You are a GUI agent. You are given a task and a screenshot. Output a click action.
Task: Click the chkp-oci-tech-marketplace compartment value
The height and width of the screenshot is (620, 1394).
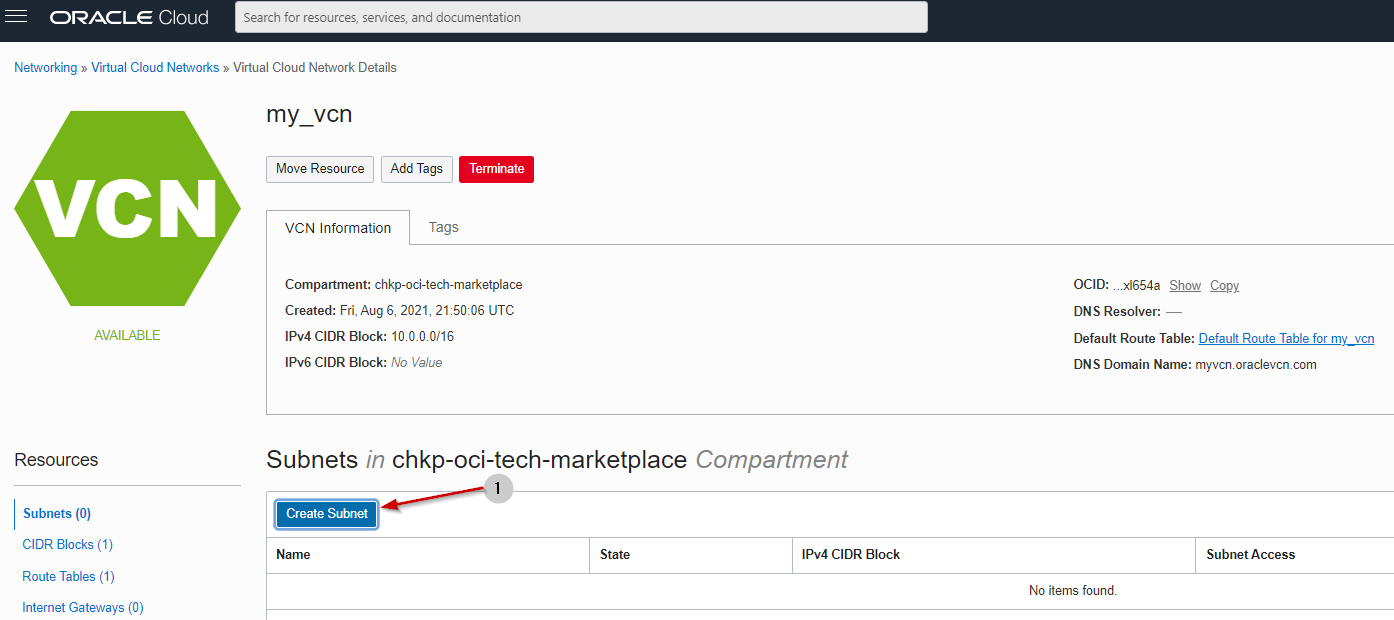(x=448, y=285)
